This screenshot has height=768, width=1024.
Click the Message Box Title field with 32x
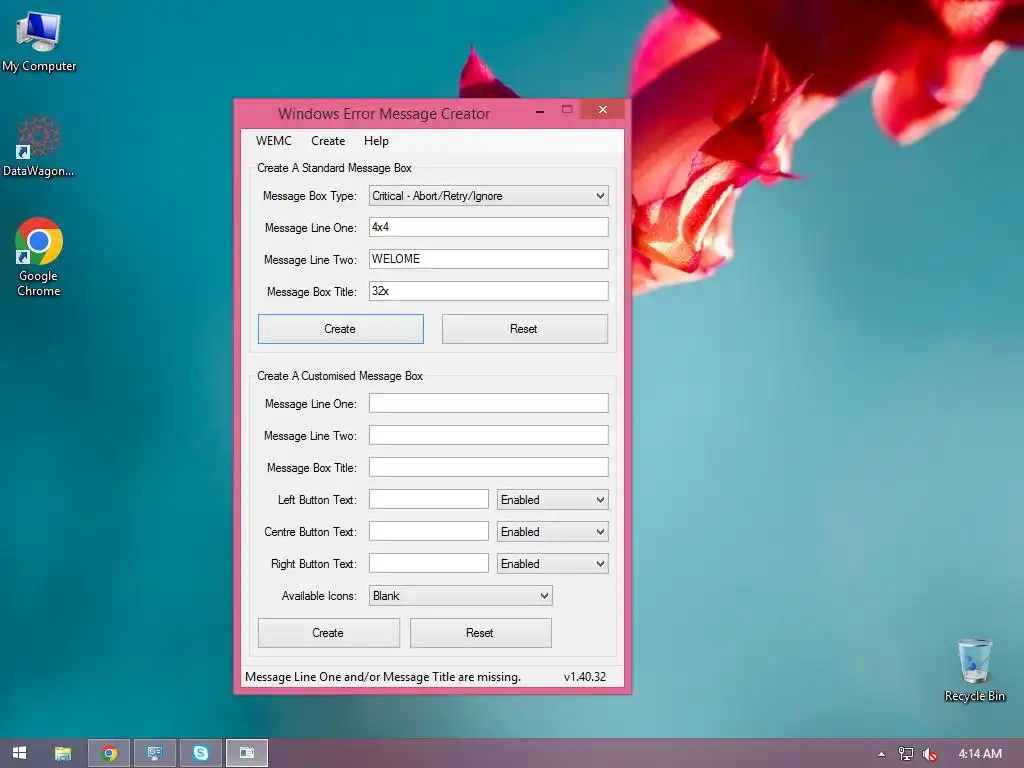[488, 291]
